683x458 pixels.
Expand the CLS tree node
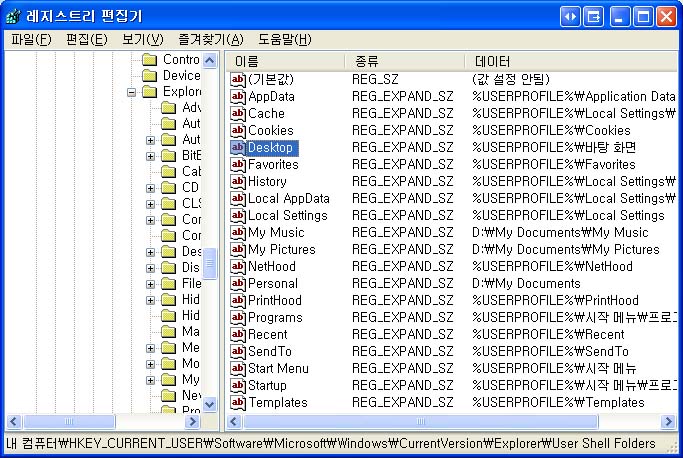[150, 204]
